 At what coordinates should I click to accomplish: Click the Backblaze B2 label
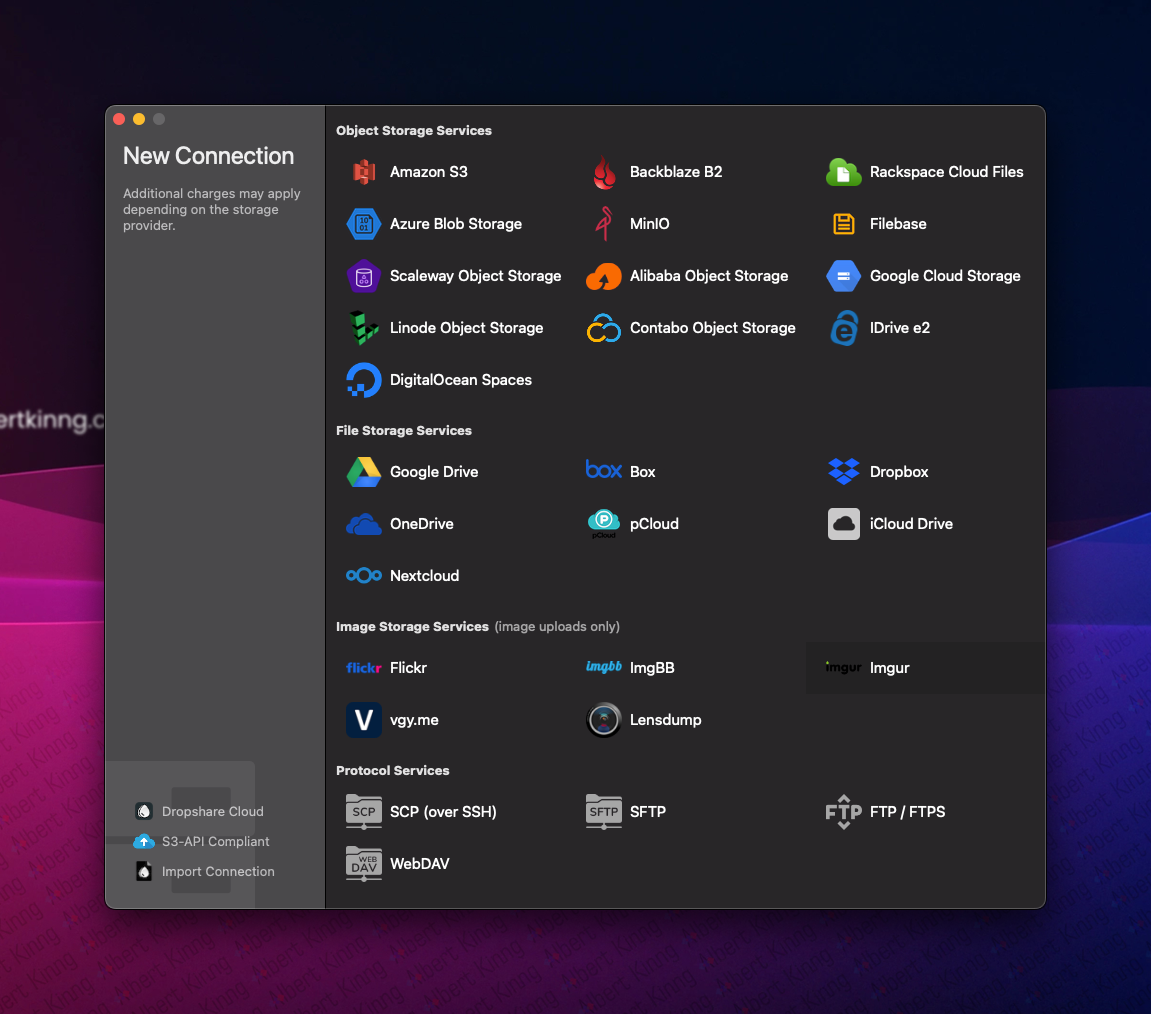pos(676,172)
